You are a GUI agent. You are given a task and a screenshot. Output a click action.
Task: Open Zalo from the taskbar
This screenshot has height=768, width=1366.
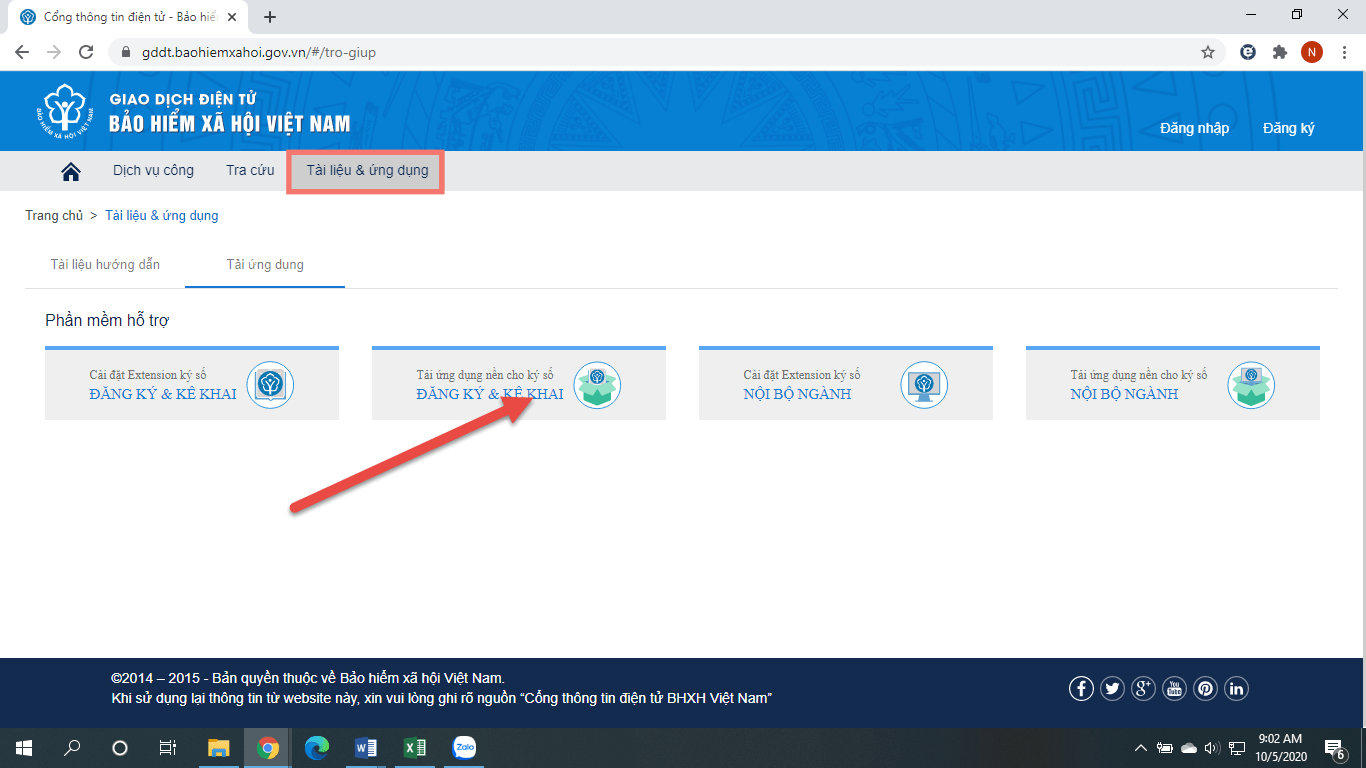(464, 747)
